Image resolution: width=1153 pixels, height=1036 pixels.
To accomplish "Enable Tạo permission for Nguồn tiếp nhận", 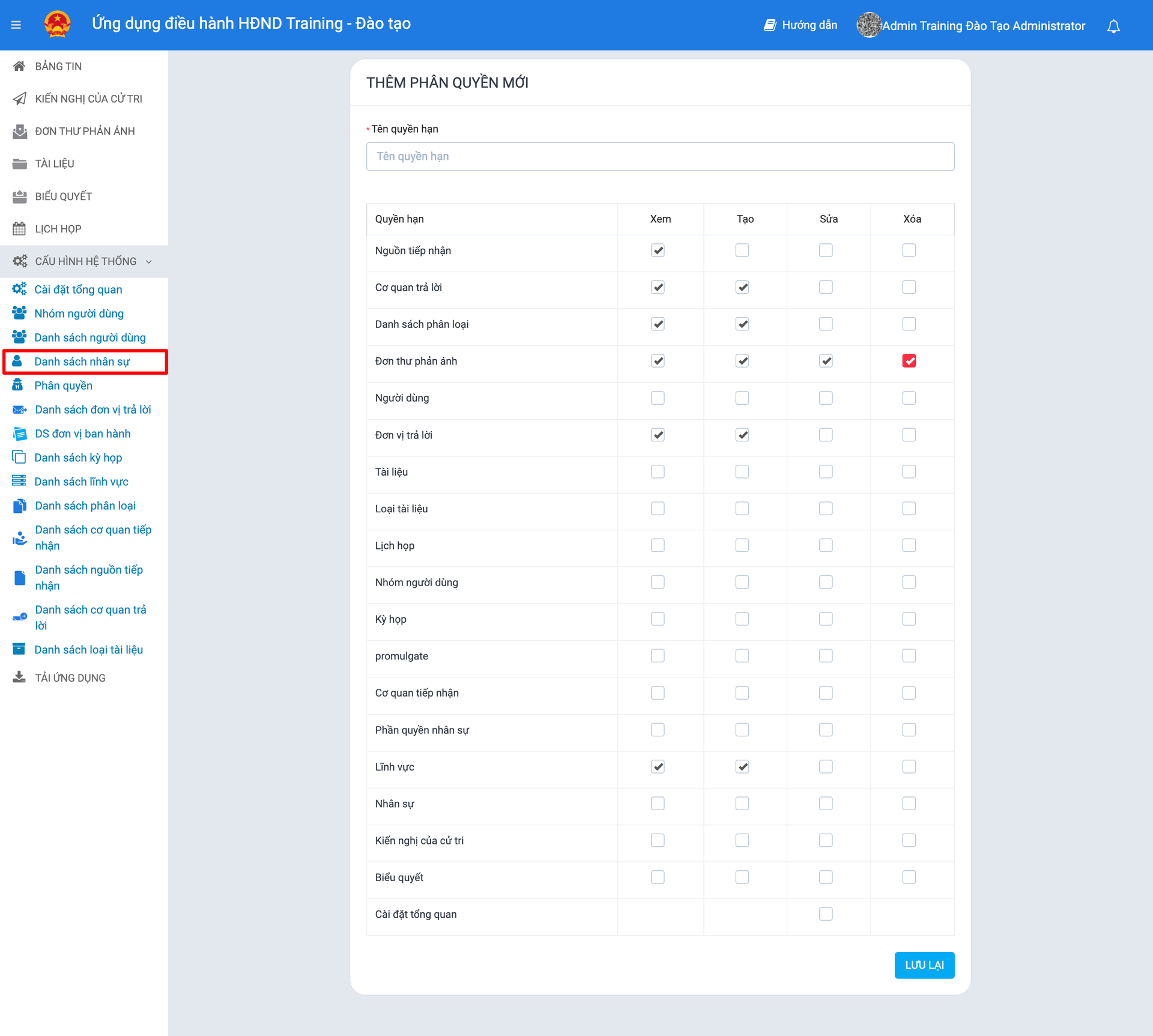I will click(742, 250).
